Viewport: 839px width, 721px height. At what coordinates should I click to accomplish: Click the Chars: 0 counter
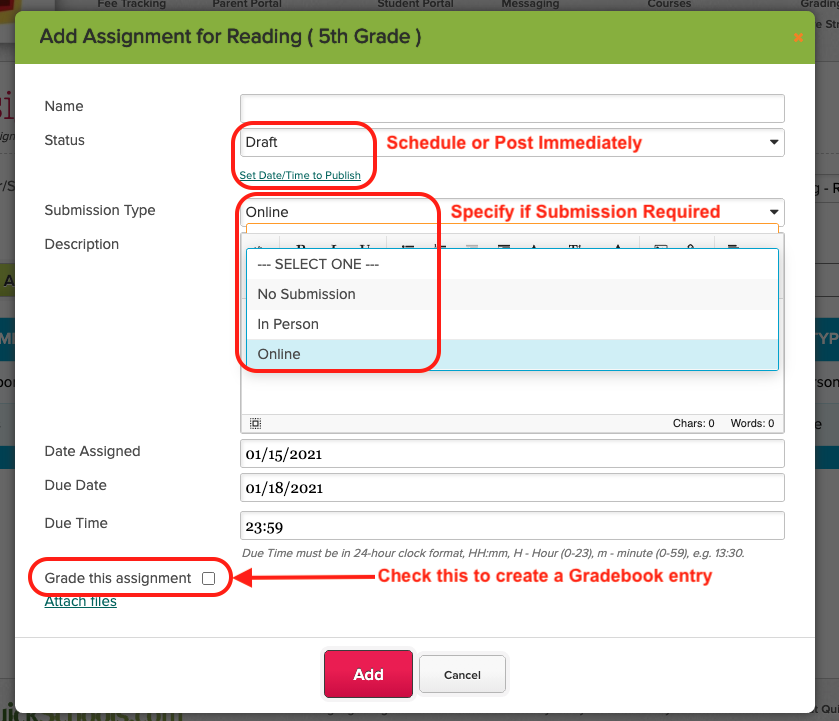click(x=693, y=423)
